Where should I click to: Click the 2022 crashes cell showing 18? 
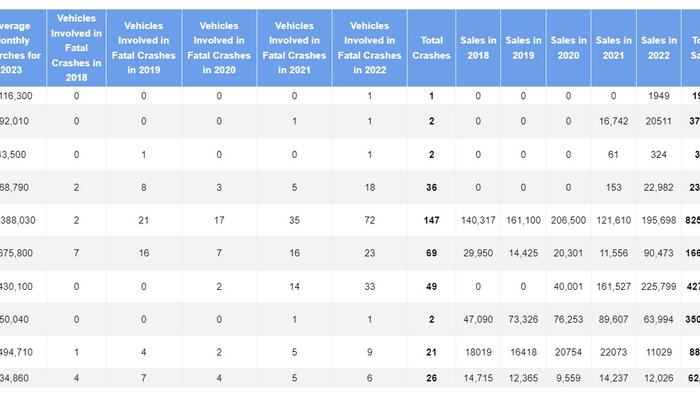(370, 187)
